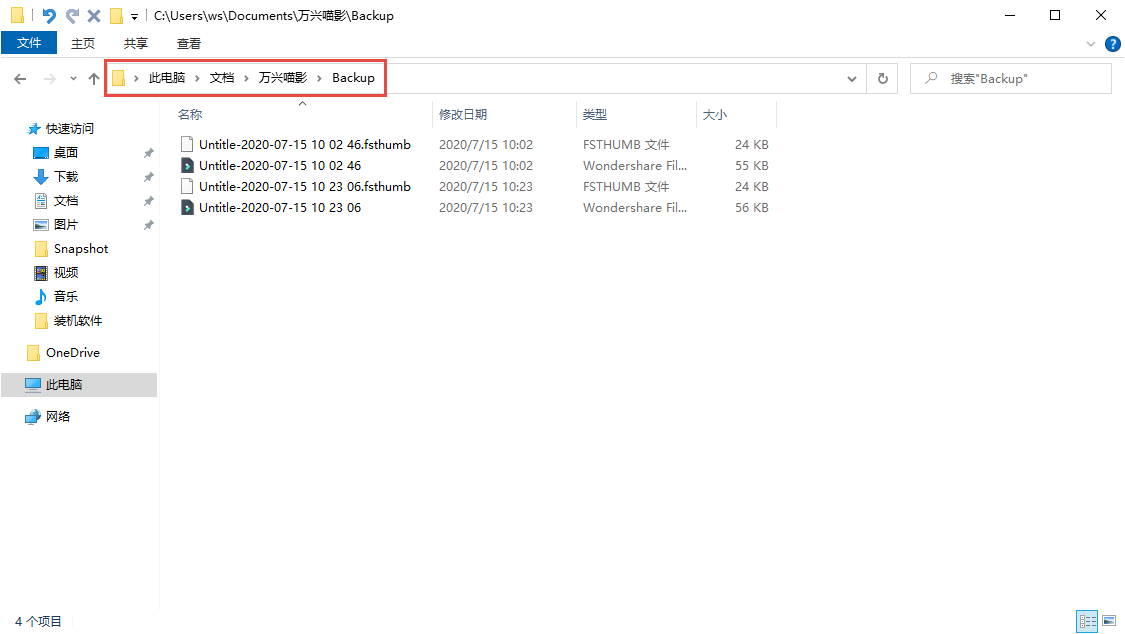Click 文档 in the address breadcrumb

tap(222, 77)
